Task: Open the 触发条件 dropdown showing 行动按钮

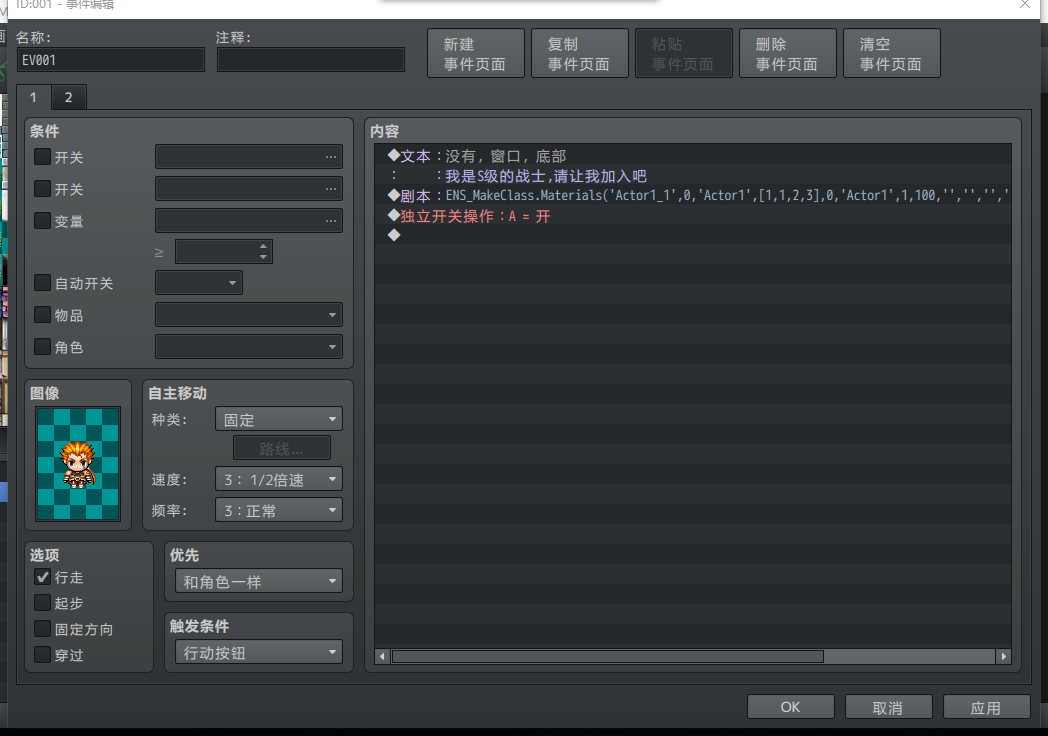Action: [x=259, y=652]
